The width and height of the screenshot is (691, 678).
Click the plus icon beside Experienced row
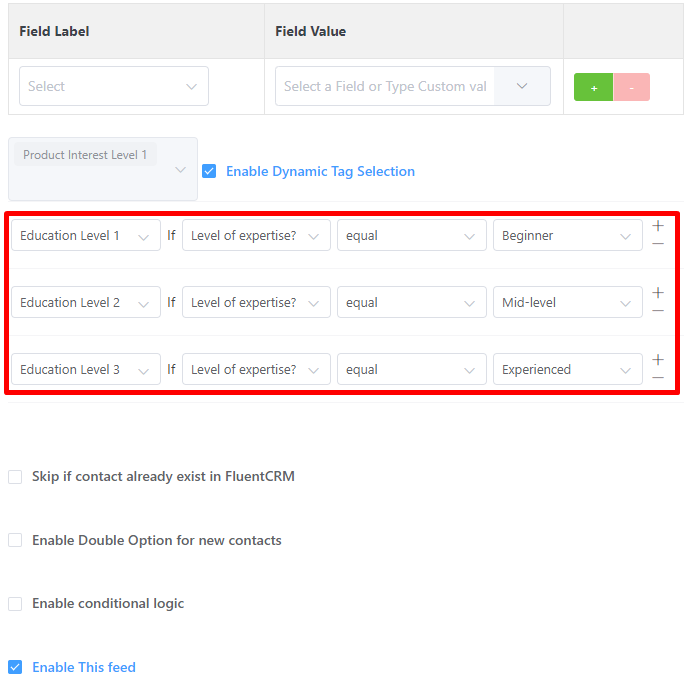[x=658, y=360]
